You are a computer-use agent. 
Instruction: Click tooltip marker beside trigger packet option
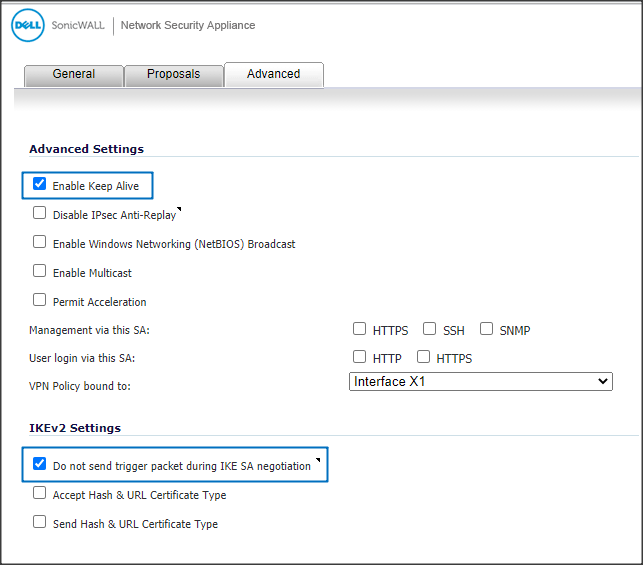317,461
